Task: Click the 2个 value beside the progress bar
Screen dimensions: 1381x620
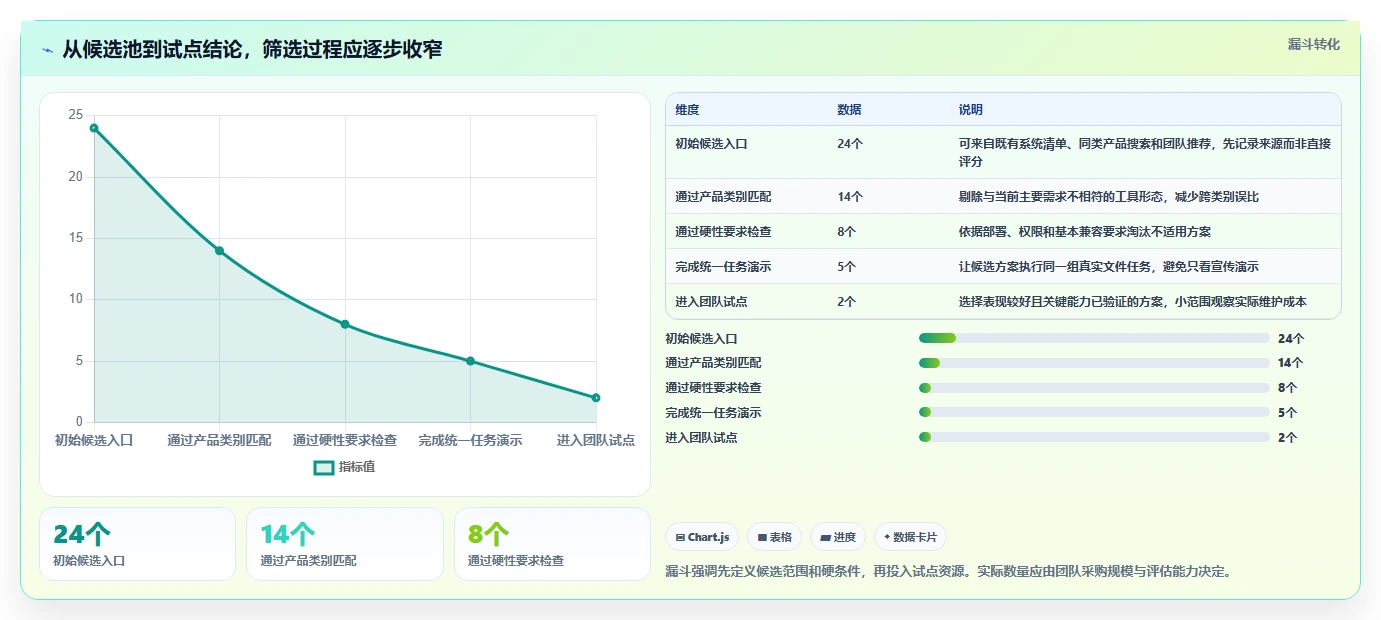Action: click(x=1288, y=438)
